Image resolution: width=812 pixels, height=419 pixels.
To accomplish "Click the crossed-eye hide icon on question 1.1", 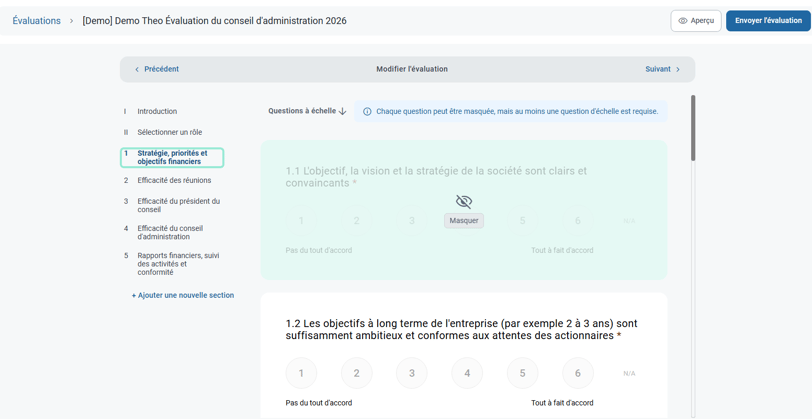I will tap(464, 202).
